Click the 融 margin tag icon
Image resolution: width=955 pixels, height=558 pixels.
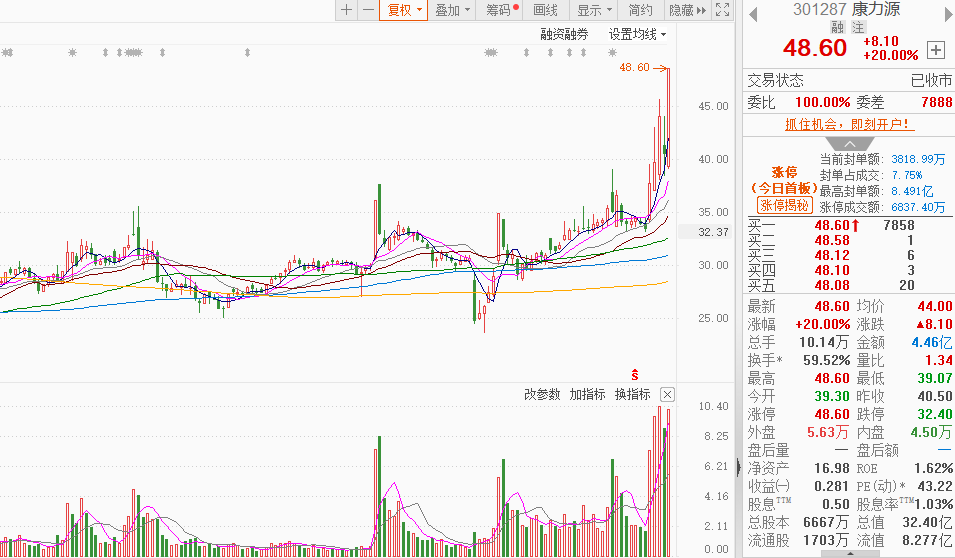point(837,27)
